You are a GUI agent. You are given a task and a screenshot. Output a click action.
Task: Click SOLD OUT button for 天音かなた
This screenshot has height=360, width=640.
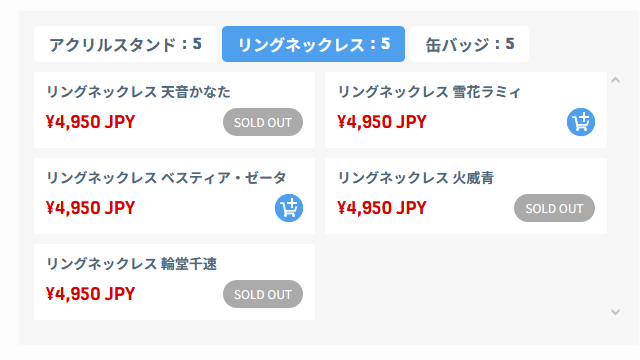coord(263,122)
